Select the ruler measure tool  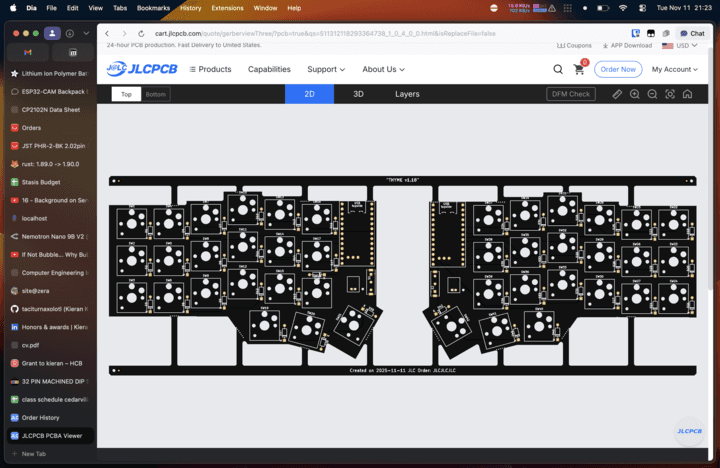(x=617, y=94)
